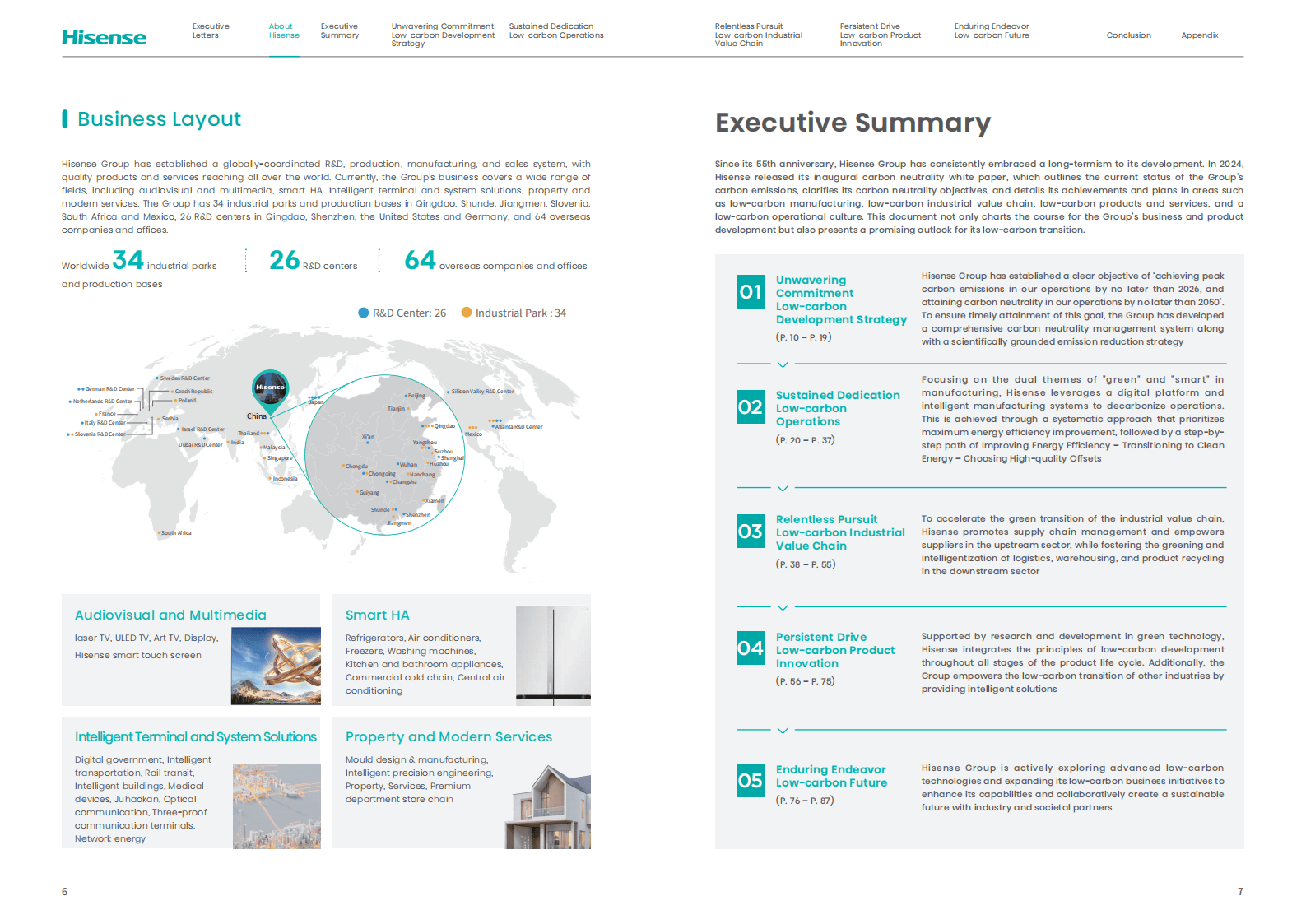This screenshot has width=1306, height=924.
Task: Click the South Africa map label
Action: tap(176, 533)
